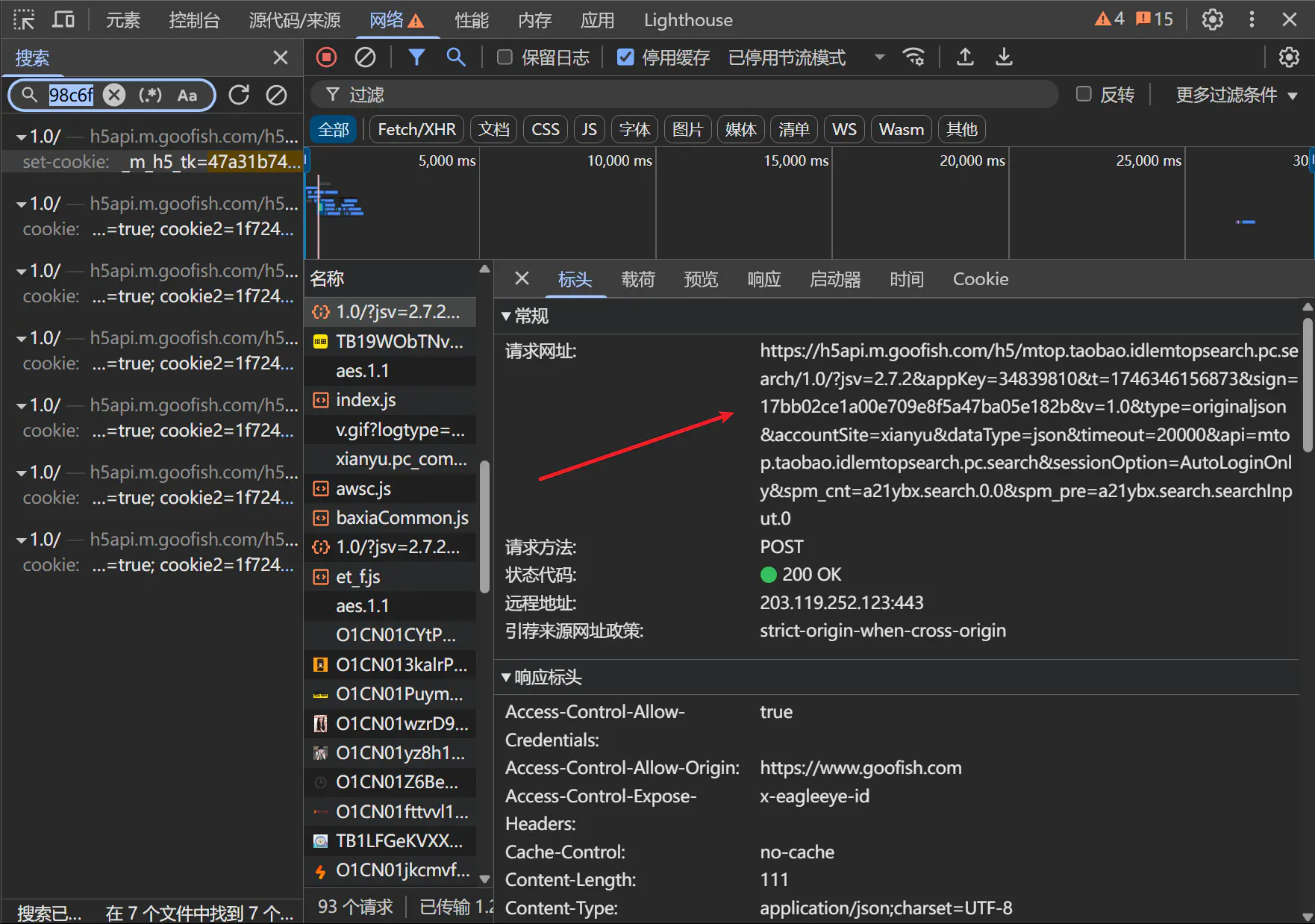Toggle the network filter funnel icon
This screenshot has height=924, width=1315.
click(x=416, y=57)
